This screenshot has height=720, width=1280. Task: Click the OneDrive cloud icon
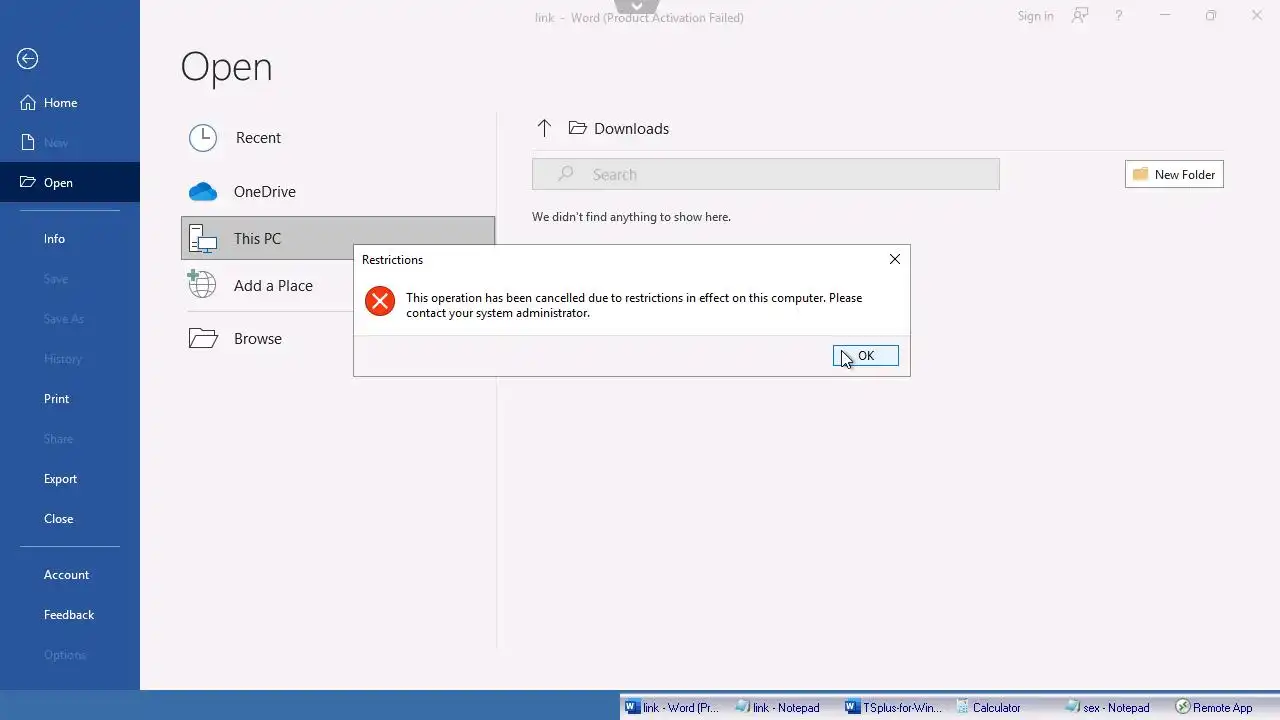point(203,191)
